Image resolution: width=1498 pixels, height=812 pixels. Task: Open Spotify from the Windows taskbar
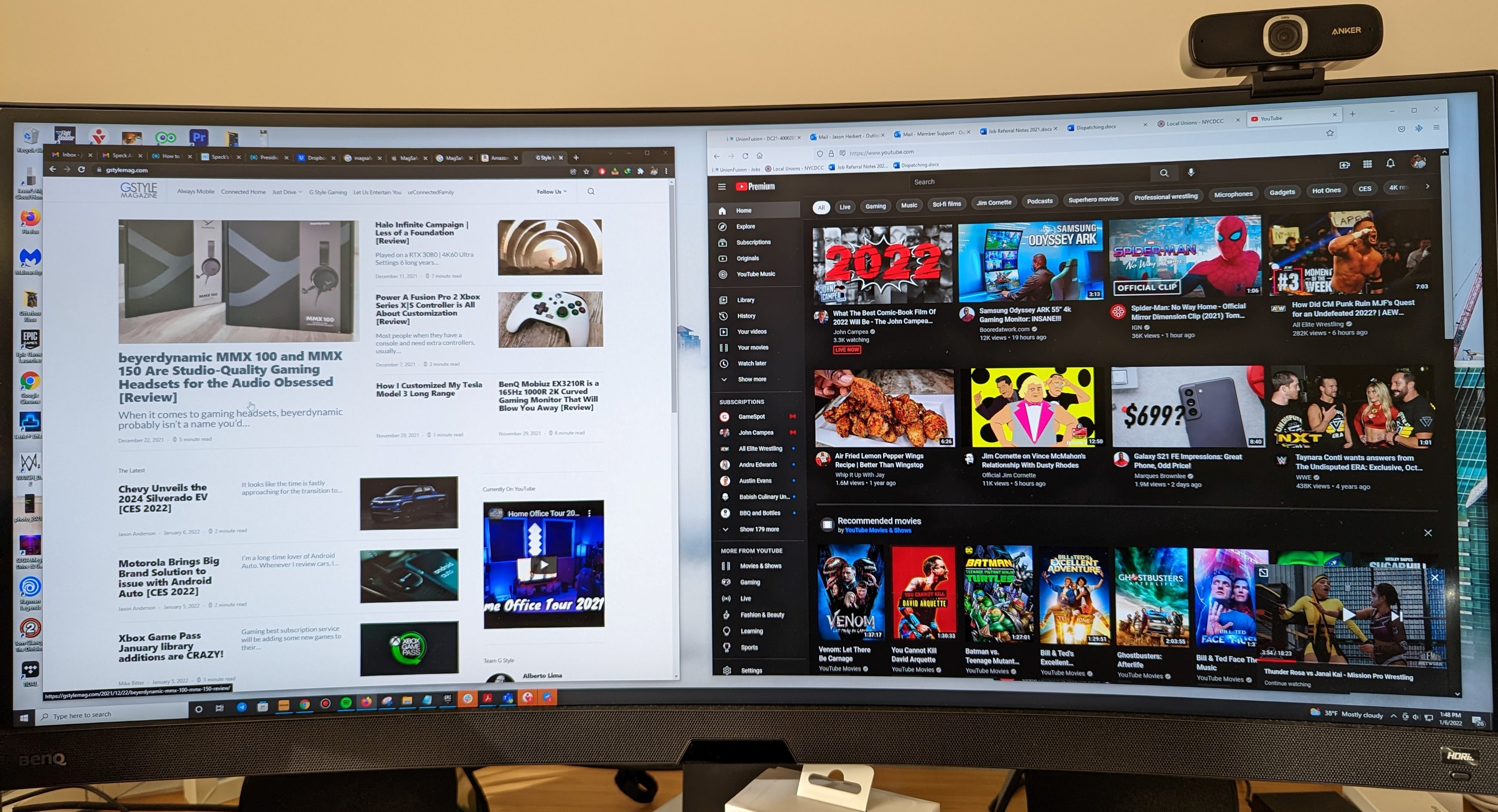click(346, 703)
